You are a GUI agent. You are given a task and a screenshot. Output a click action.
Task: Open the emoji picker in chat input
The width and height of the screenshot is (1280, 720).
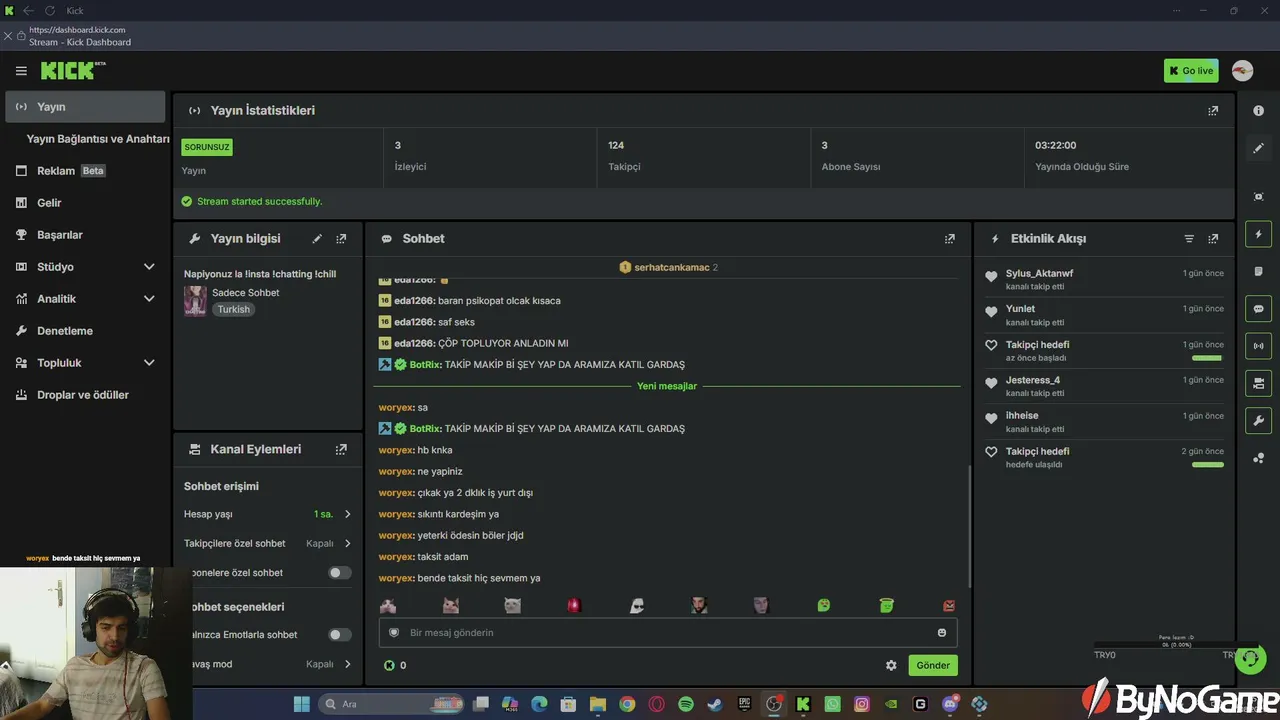tap(942, 632)
